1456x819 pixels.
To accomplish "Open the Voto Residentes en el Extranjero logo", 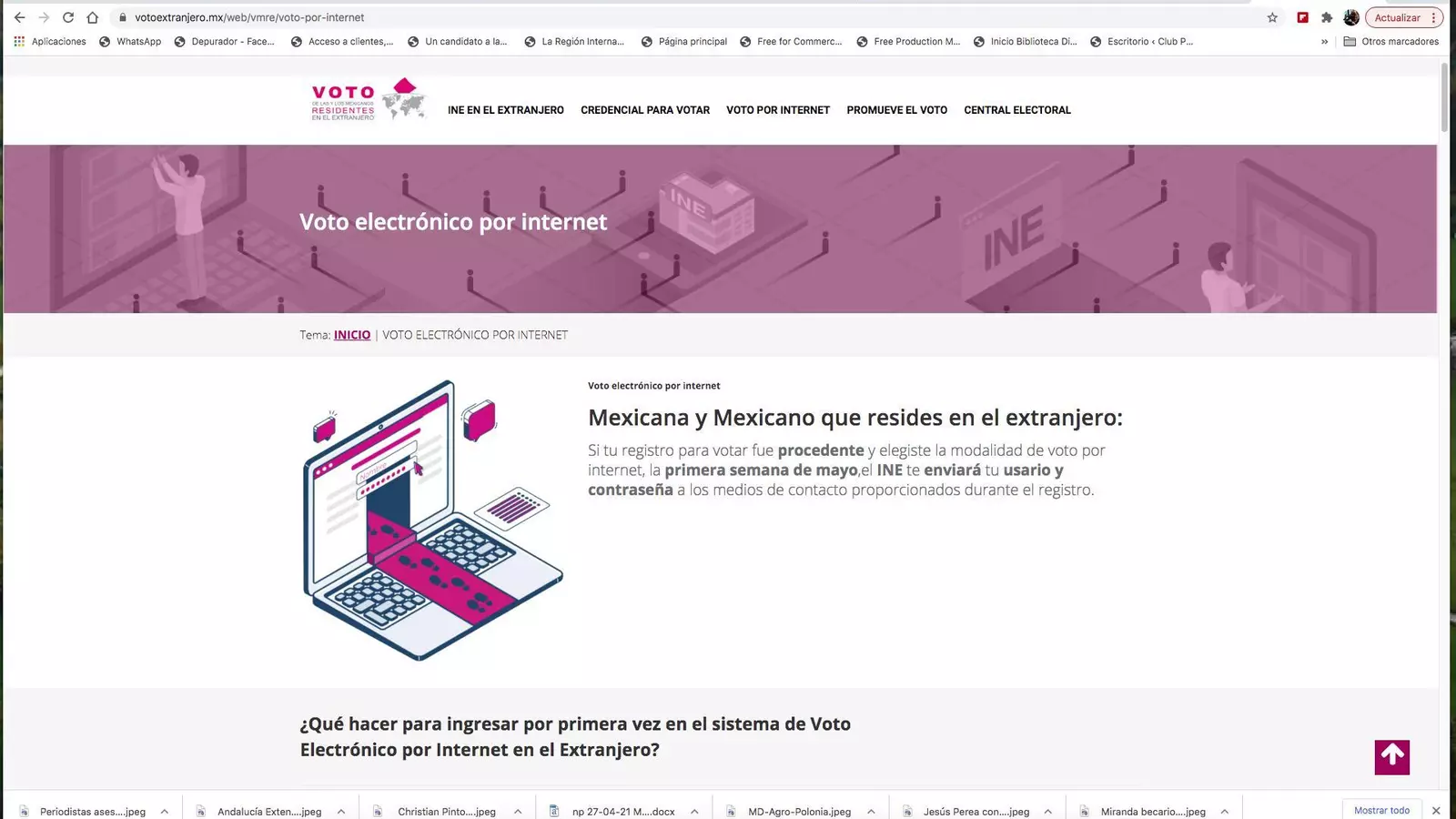I will 369,101.
